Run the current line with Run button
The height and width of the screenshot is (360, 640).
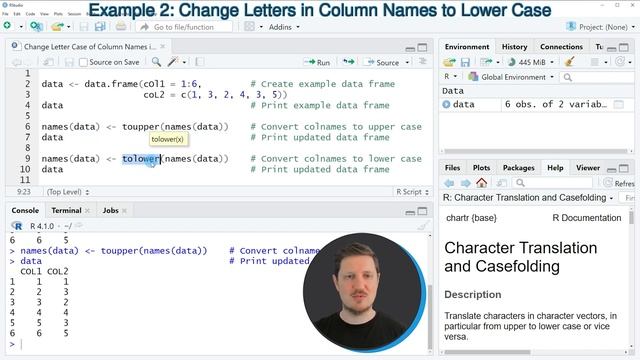point(317,62)
